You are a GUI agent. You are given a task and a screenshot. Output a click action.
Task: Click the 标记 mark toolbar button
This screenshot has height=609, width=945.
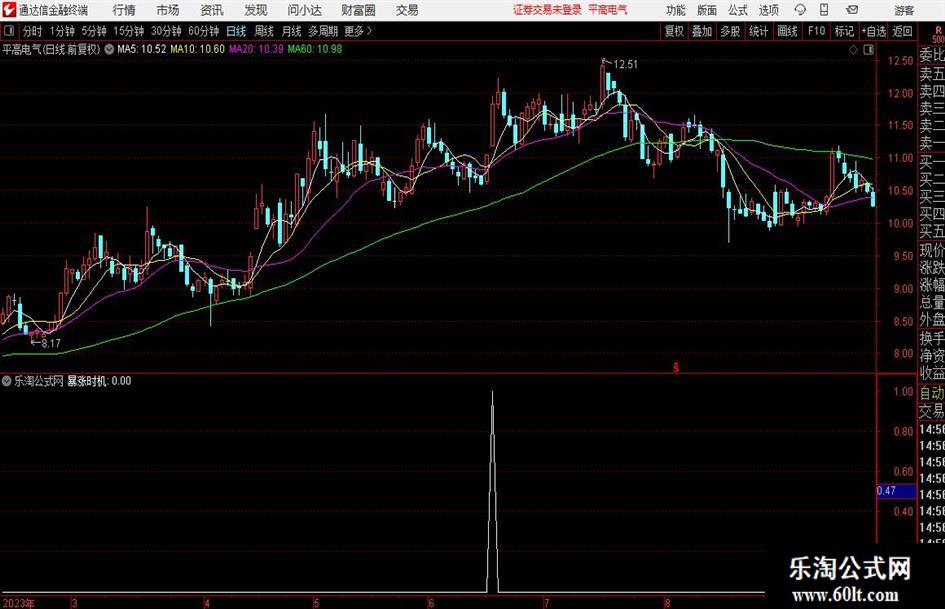click(x=844, y=31)
